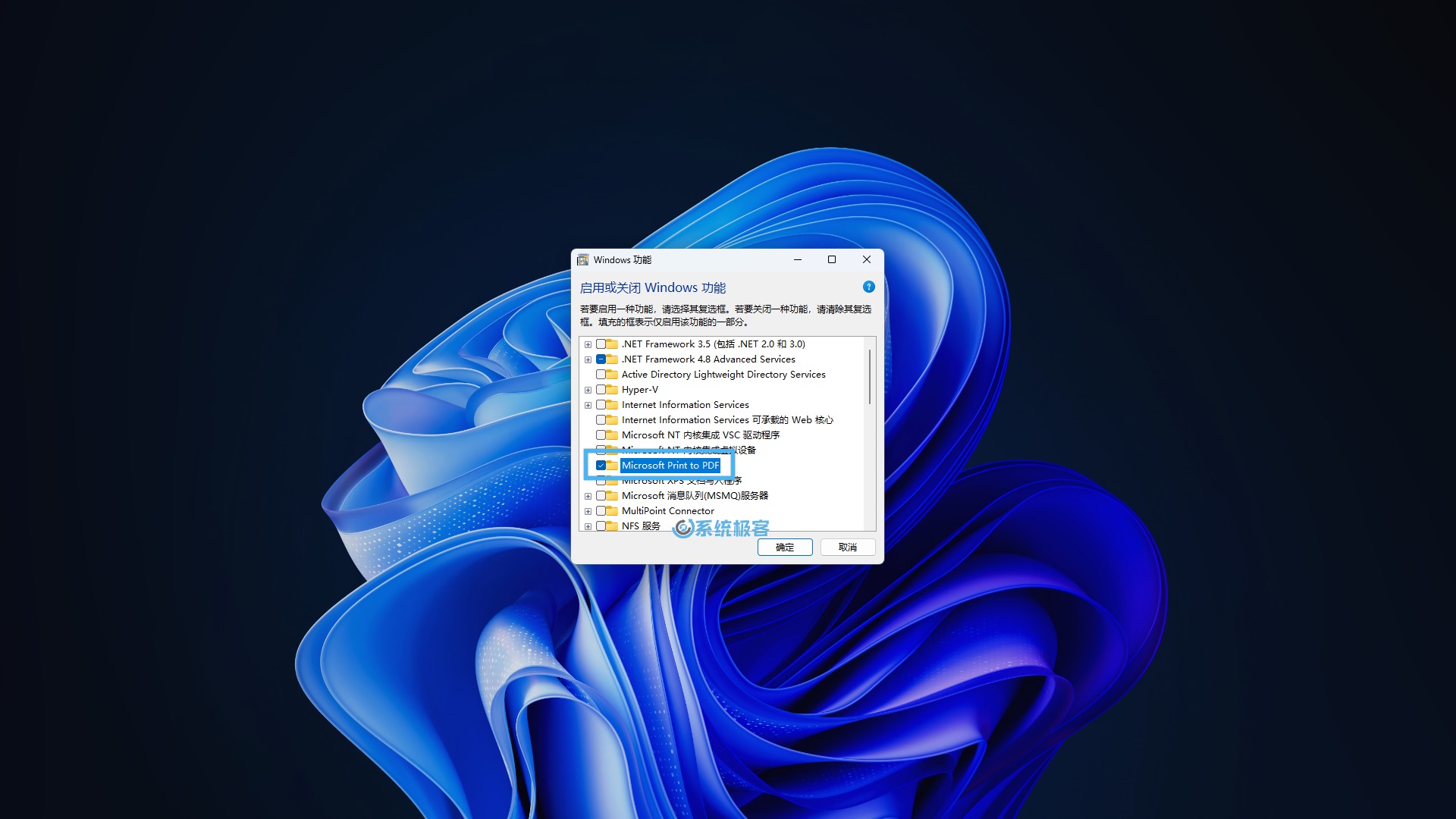
Task: Expand the .NET Framework 3.5 node
Action: click(x=588, y=344)
